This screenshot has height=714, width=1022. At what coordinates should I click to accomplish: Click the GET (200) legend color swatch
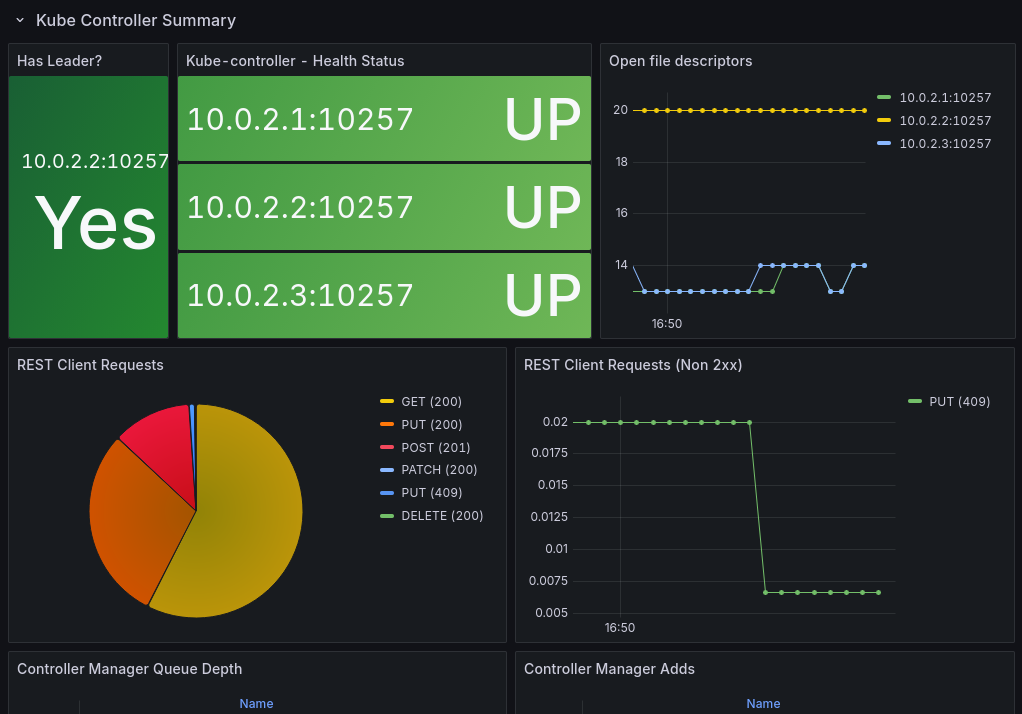[387, 402]
